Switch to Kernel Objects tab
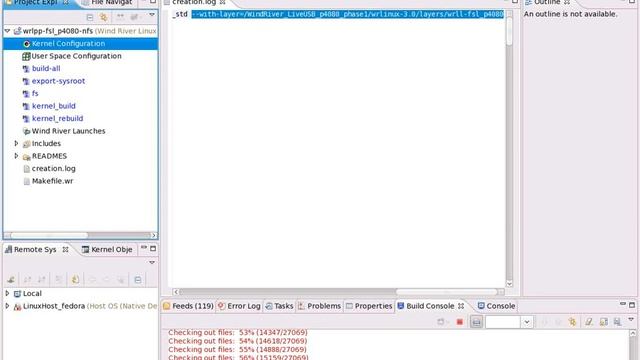This screenshot has height=360, width=640. click(x=107, y=249)
